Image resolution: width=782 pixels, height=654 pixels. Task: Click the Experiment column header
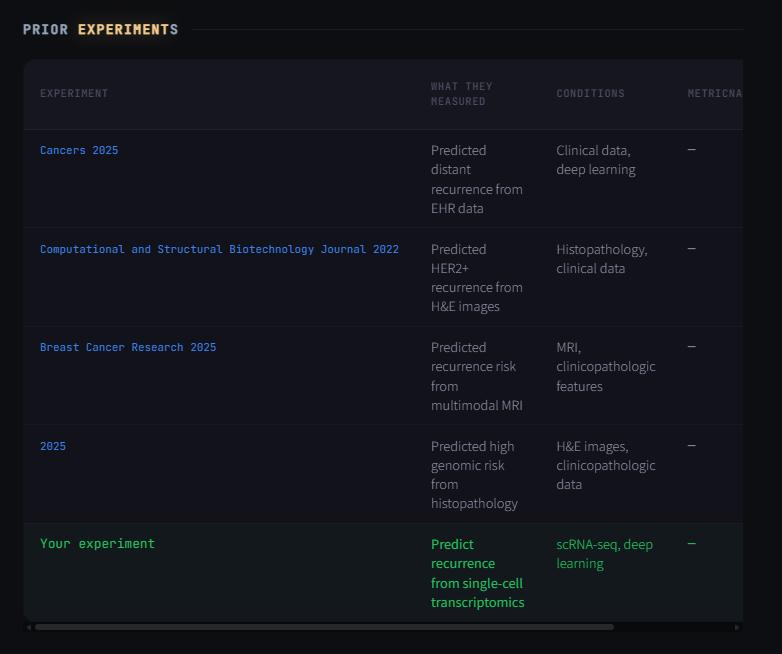pyautogui.click(x=74, y=93)
